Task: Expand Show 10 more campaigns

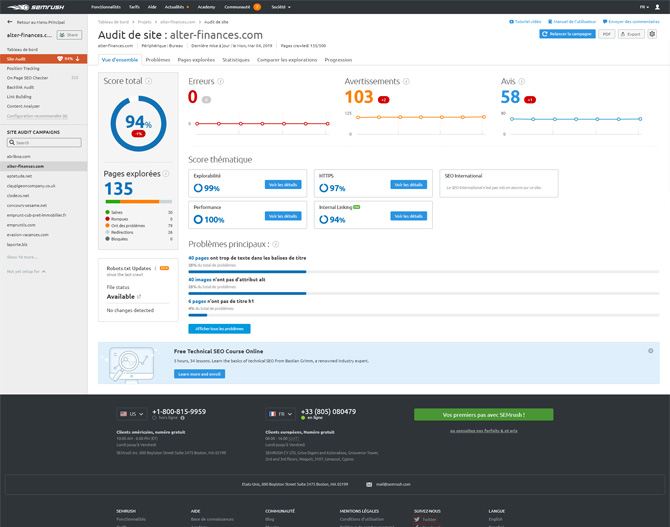Action: pyautogui.click(x=22, y=257)
